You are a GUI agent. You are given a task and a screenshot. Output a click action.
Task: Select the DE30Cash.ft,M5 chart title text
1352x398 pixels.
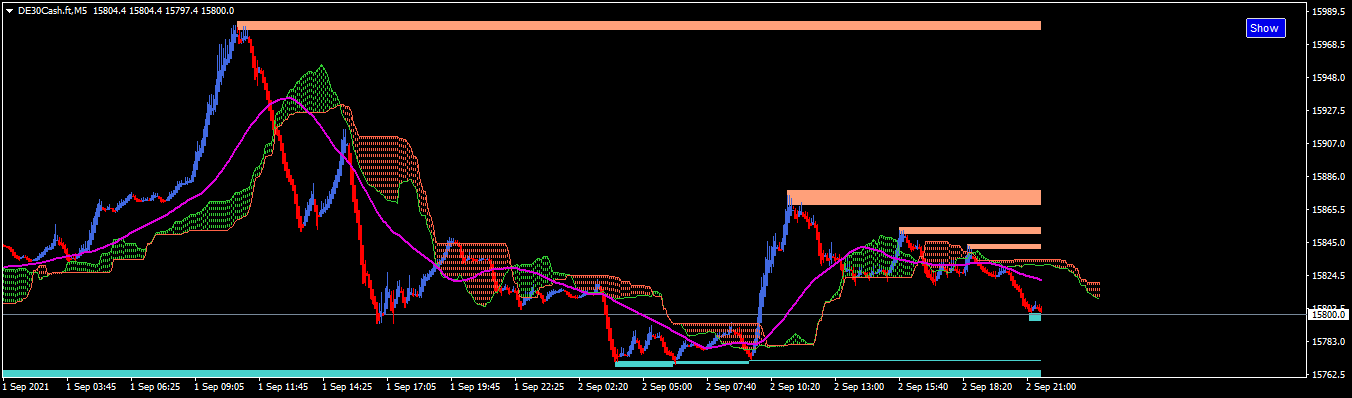(52, 11)
